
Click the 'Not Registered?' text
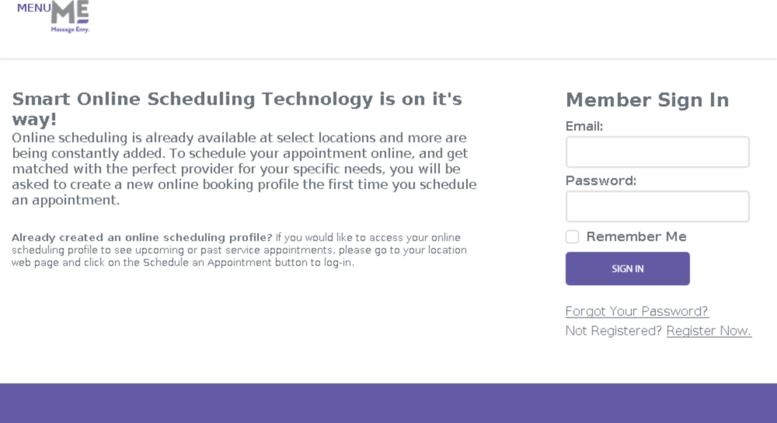613,331
